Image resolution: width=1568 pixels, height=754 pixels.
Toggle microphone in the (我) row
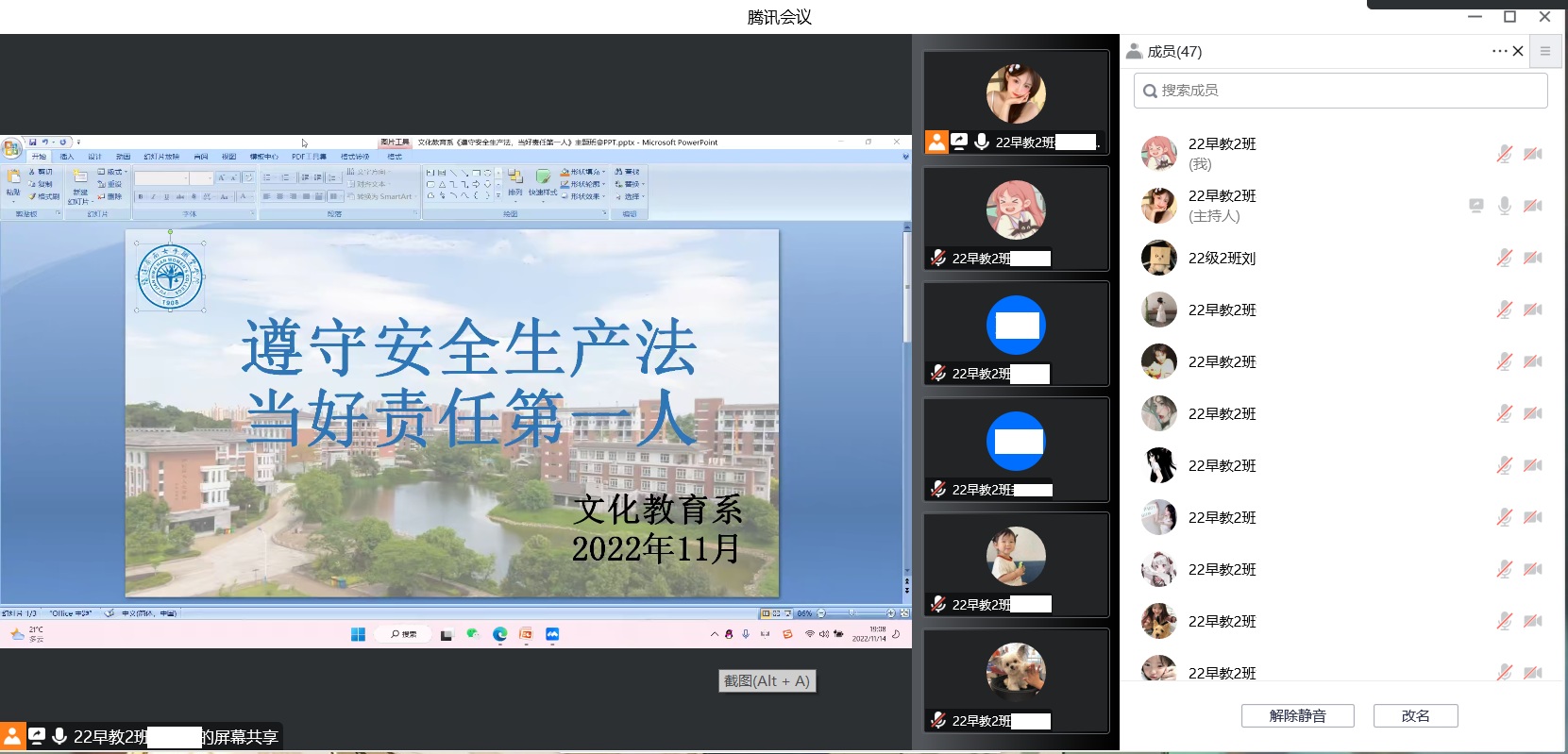coord(1505,154)
